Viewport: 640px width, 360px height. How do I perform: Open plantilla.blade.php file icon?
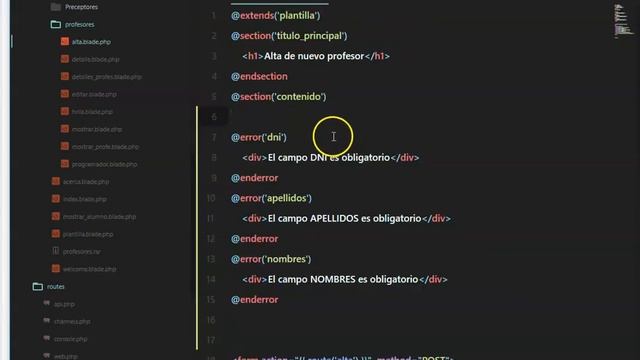56,234
